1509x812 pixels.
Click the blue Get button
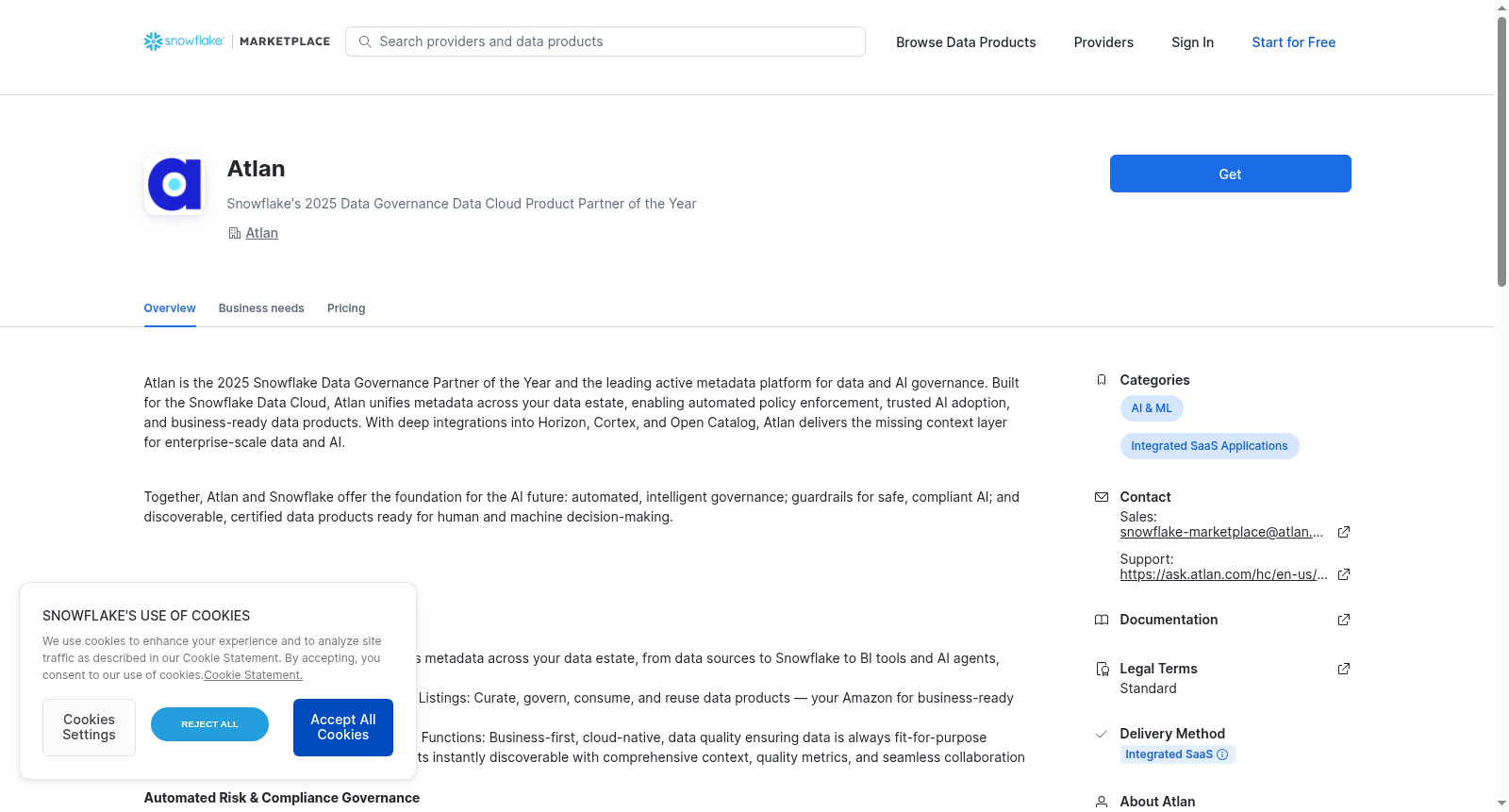[x=1231, y=174]
